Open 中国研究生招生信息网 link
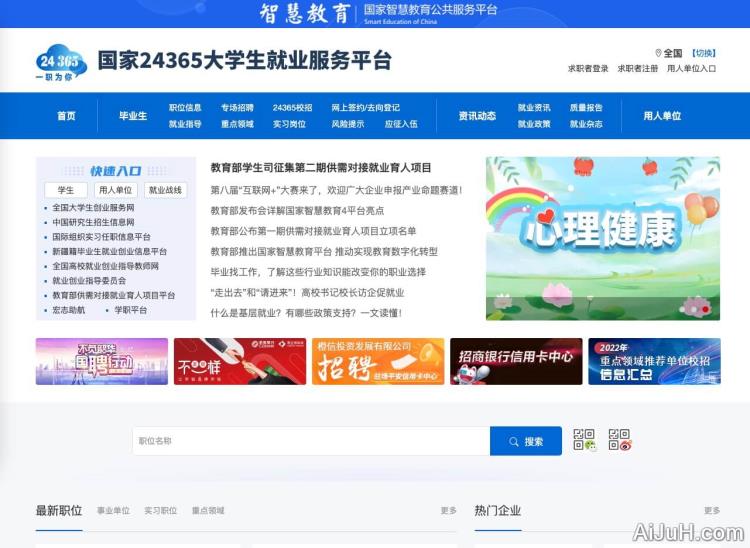 [93, 222]
